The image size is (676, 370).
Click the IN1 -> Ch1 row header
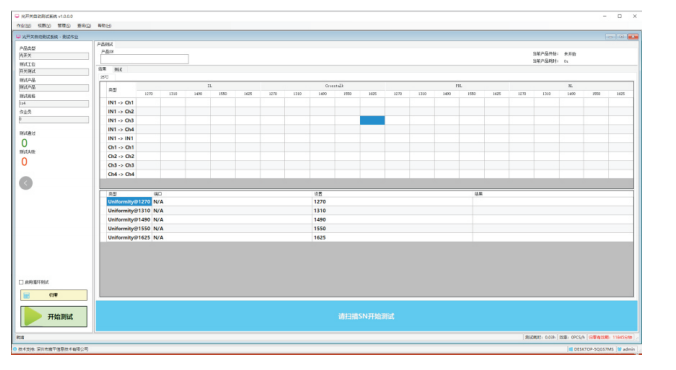coord(120,103)
